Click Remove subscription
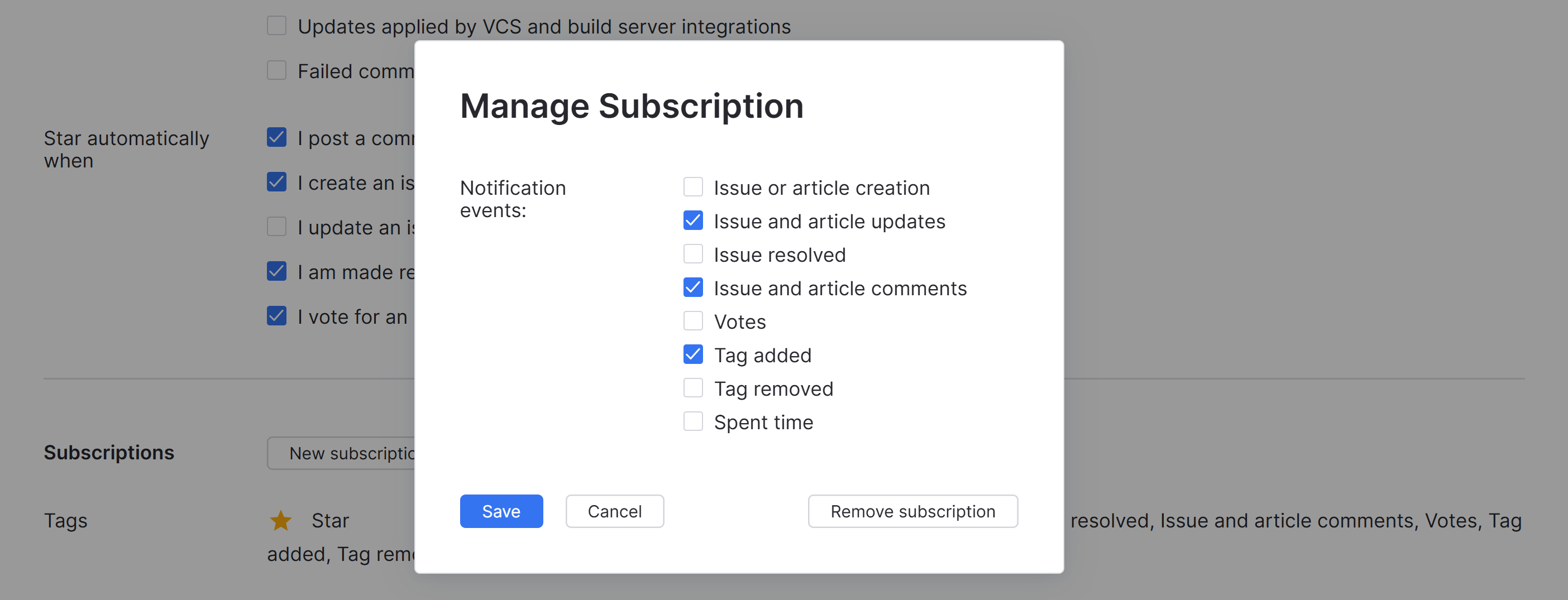This screenshot has width=1568, height=600. (912, 511)
